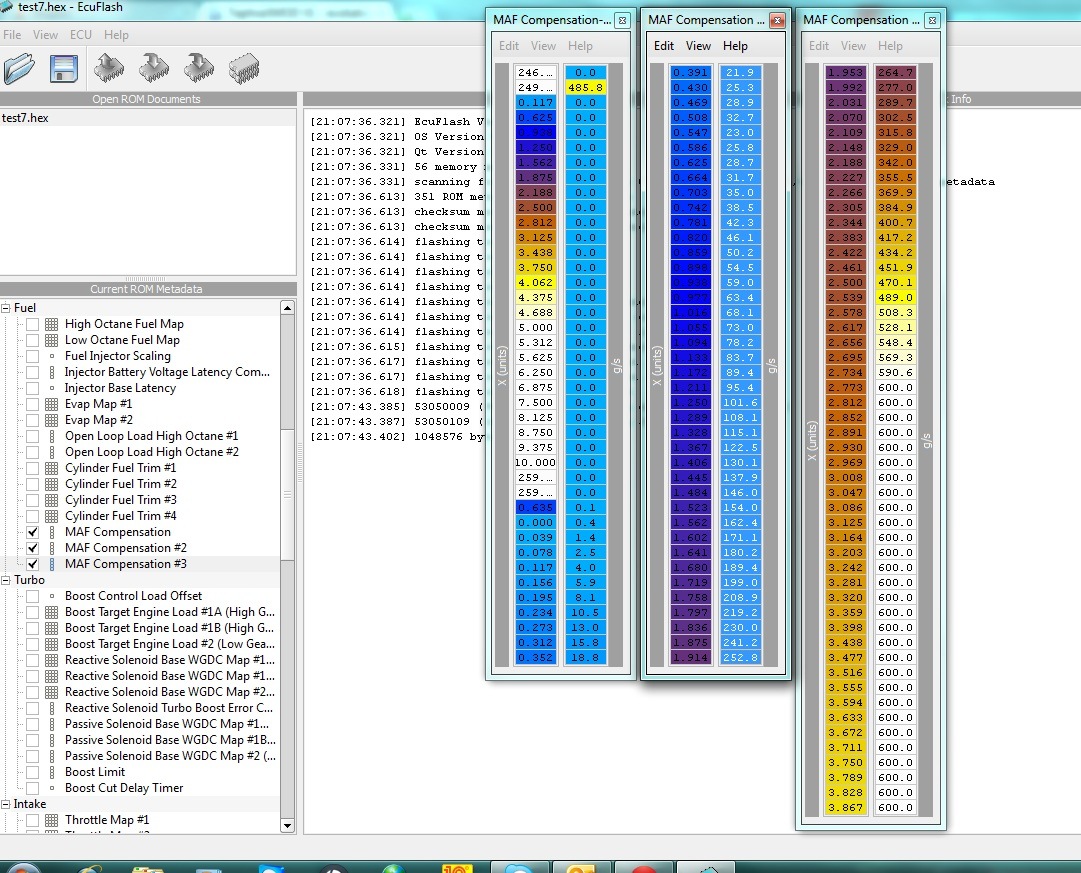Uncheck the MAF Compensation #3 checkbox
1081x873 pixels.
[x=32, y=564]
